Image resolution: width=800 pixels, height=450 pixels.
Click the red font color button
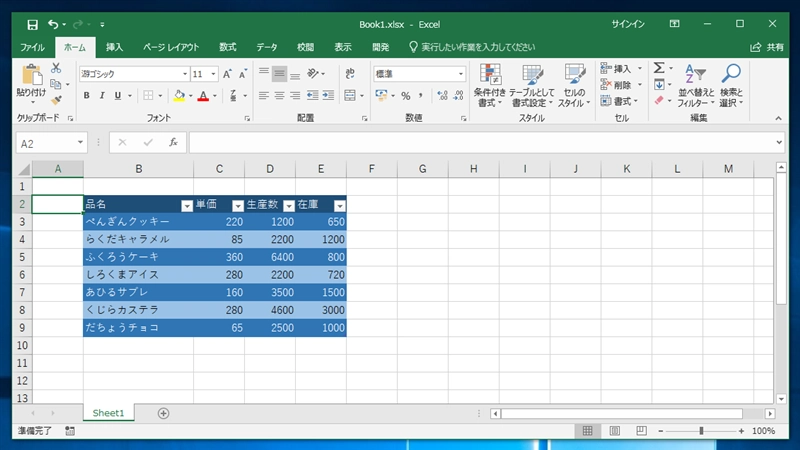(203, 95)
